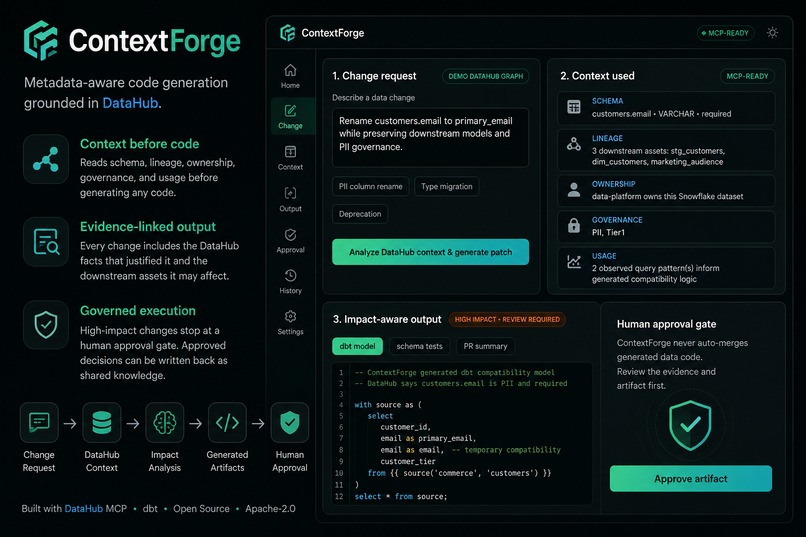Click the 'Evidence-linked output' heading

tap(148, 227)
